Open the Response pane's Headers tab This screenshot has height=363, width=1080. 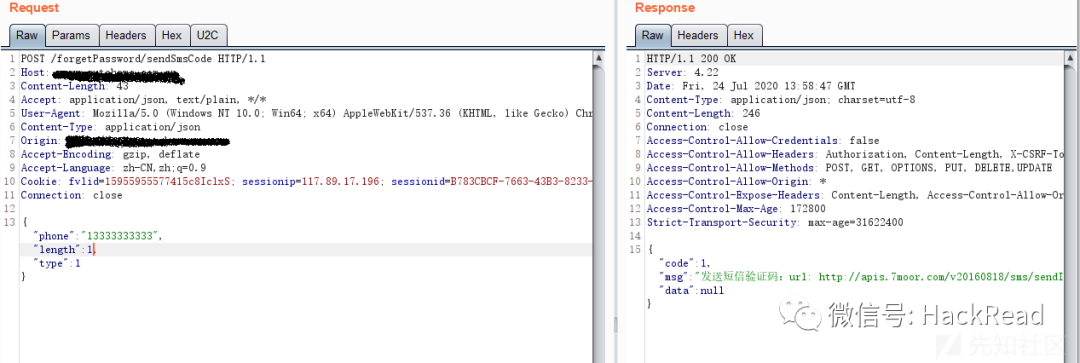coord(698,35)
